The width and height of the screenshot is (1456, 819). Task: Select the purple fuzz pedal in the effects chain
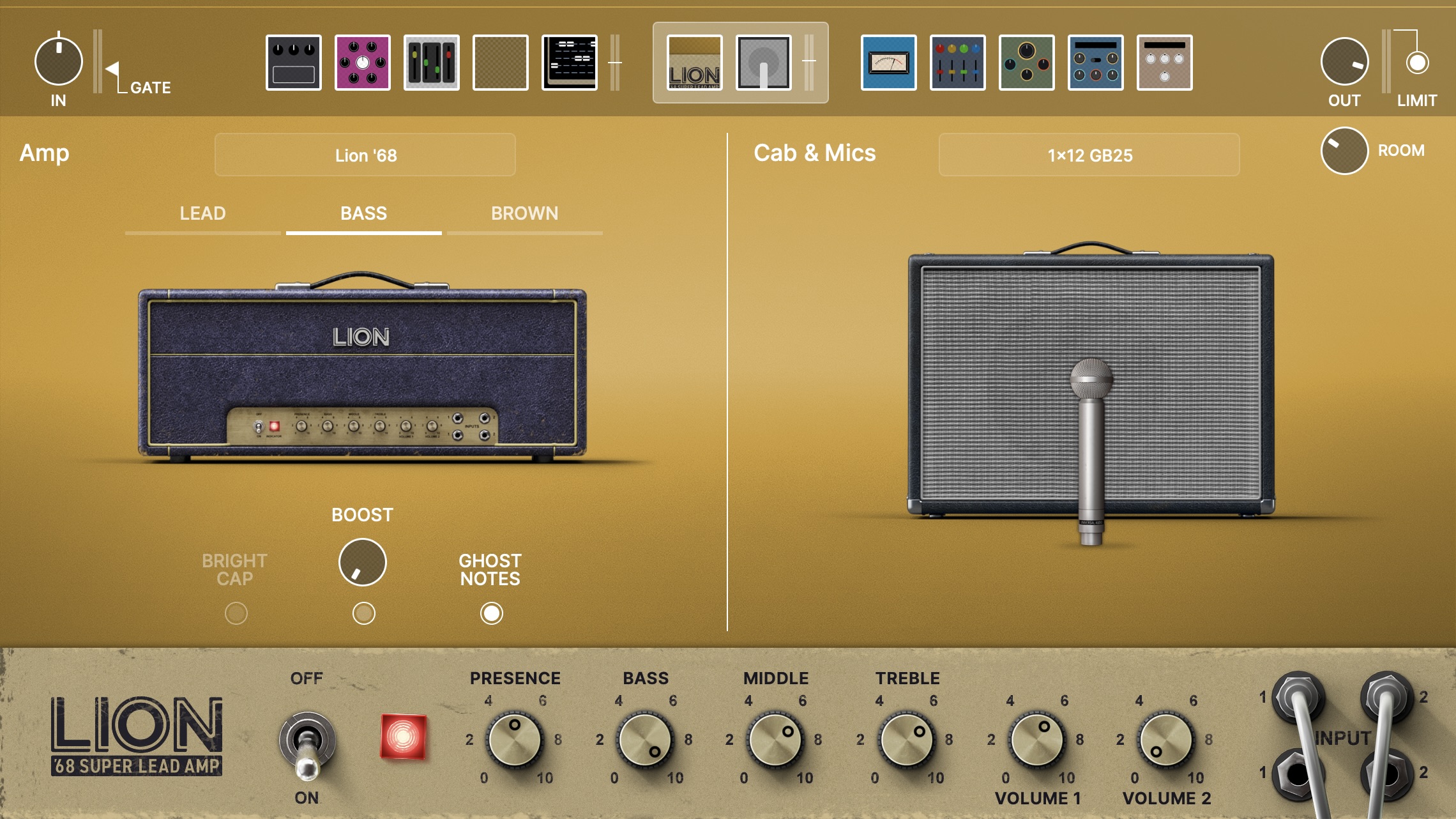[362, 63]
